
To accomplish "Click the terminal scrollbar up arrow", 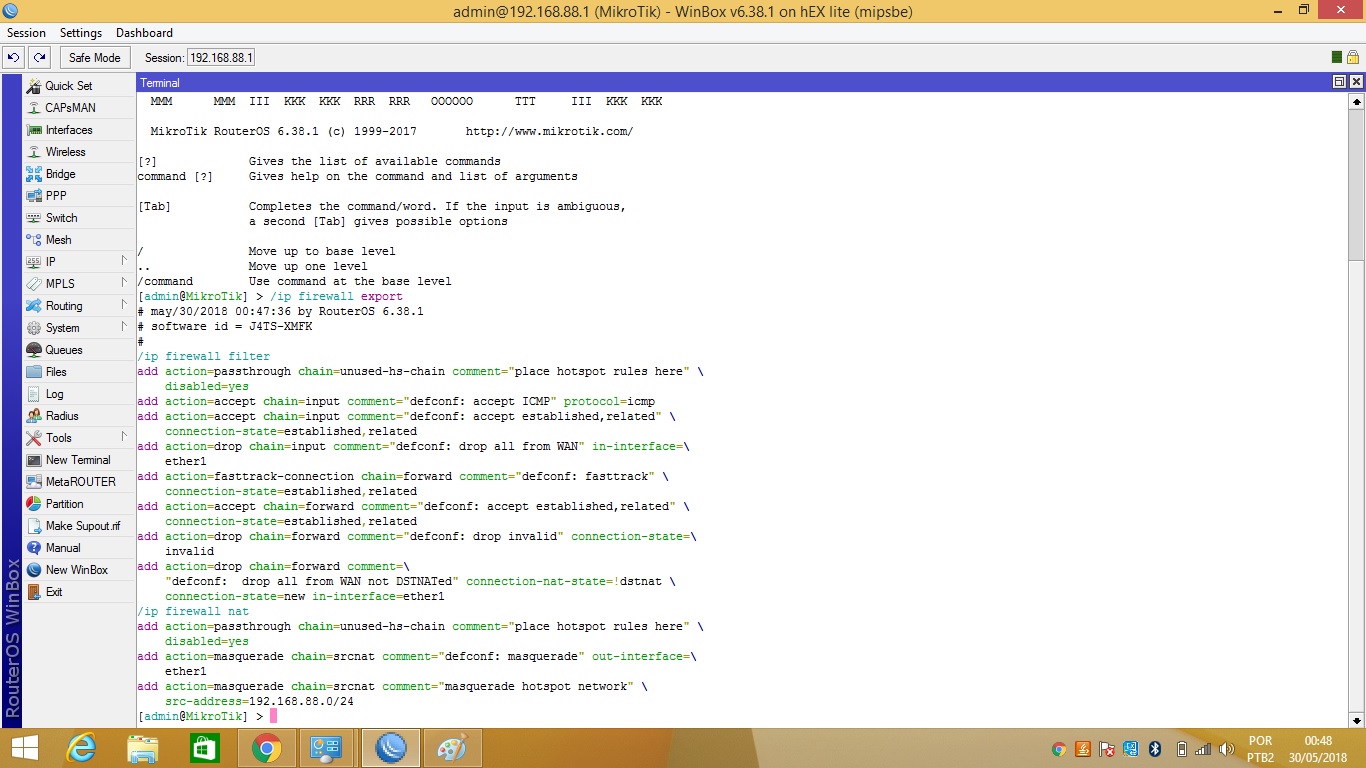I will click(1357, 101).
